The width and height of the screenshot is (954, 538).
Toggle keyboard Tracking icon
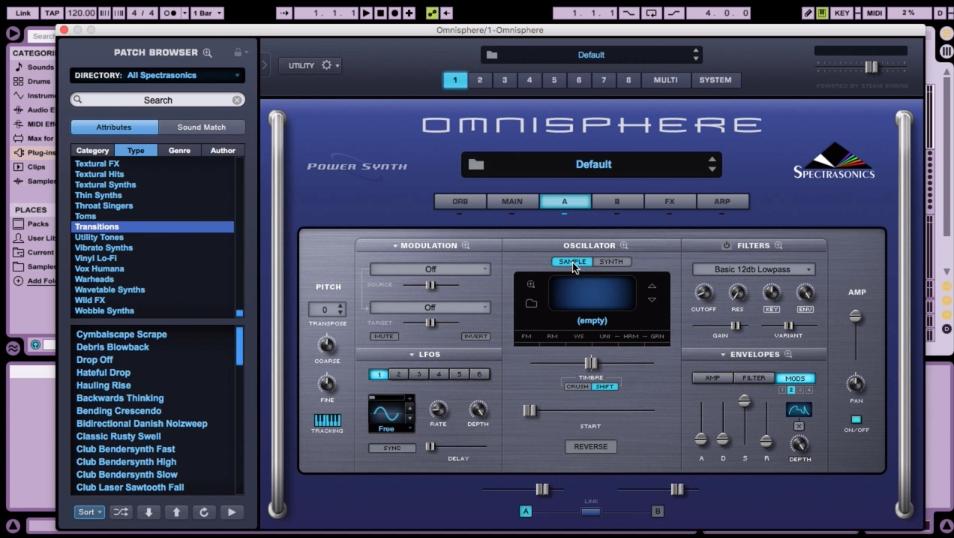tap(327, 420)
